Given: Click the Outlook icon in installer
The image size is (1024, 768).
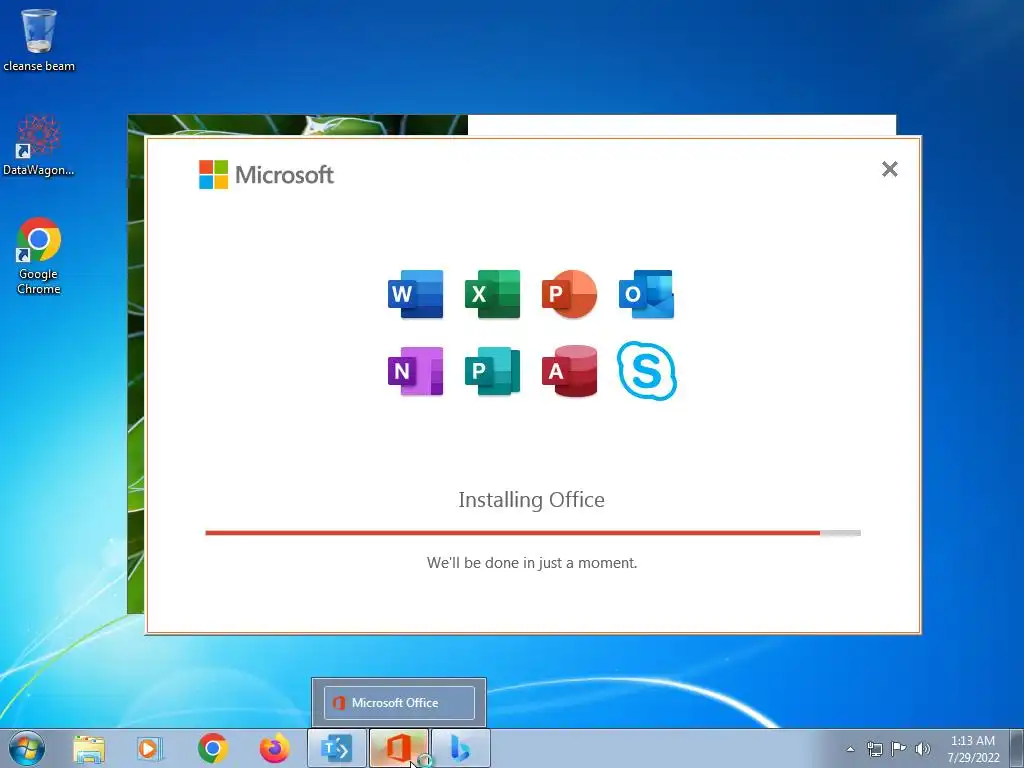Looking at the screenshot, I should 647,294.
